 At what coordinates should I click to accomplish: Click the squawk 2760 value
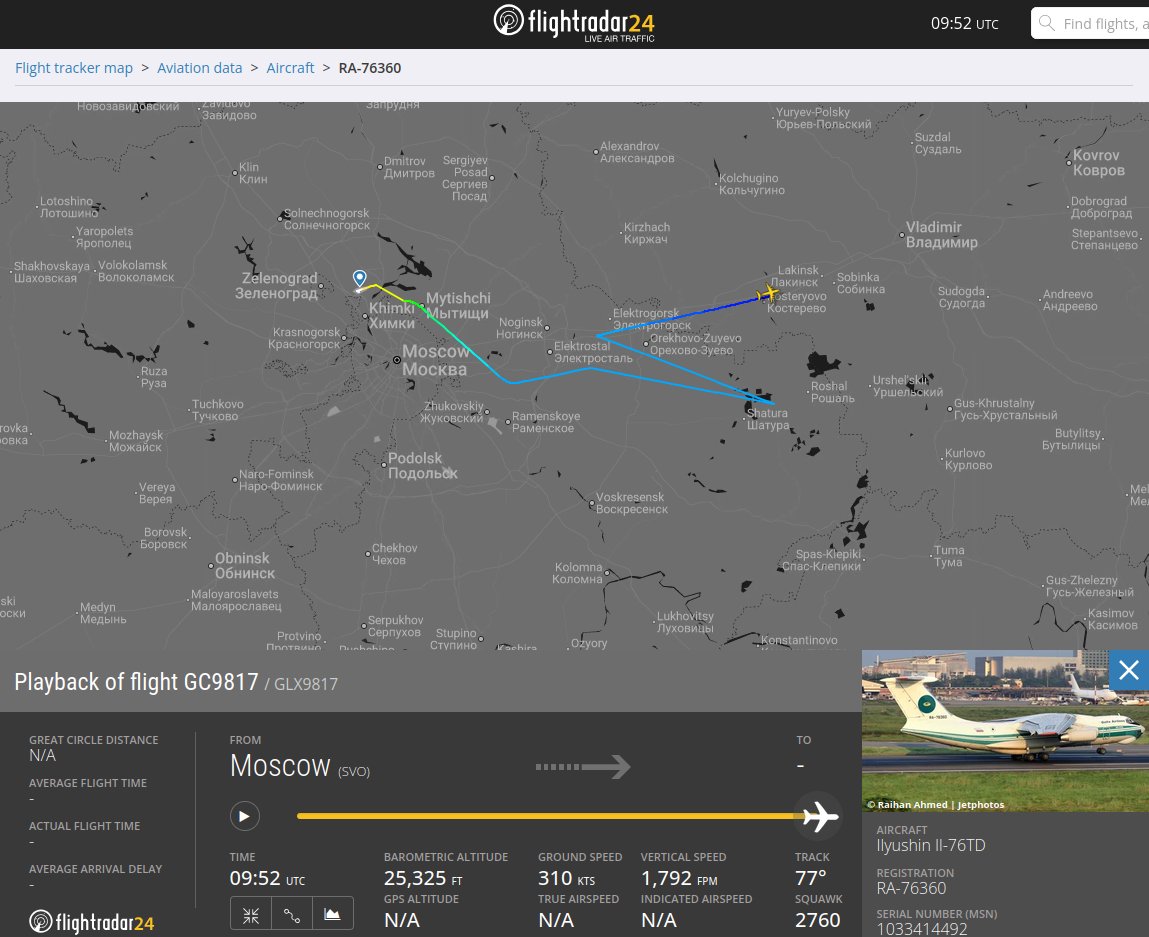pyautogui.click(x=818, y=920)
